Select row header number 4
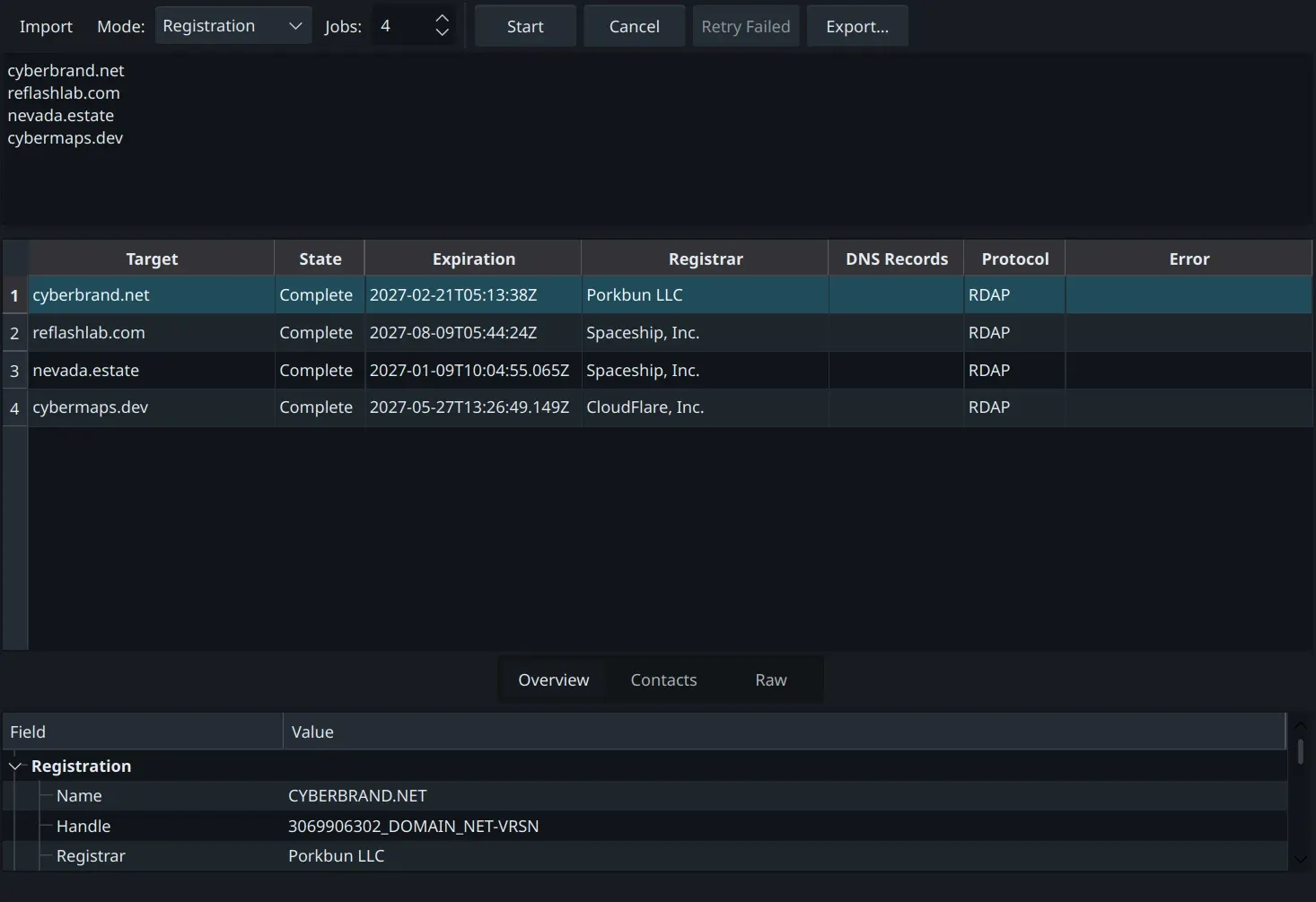The image size is (1316, 902). pyautogui.click(x=14, y=407)
